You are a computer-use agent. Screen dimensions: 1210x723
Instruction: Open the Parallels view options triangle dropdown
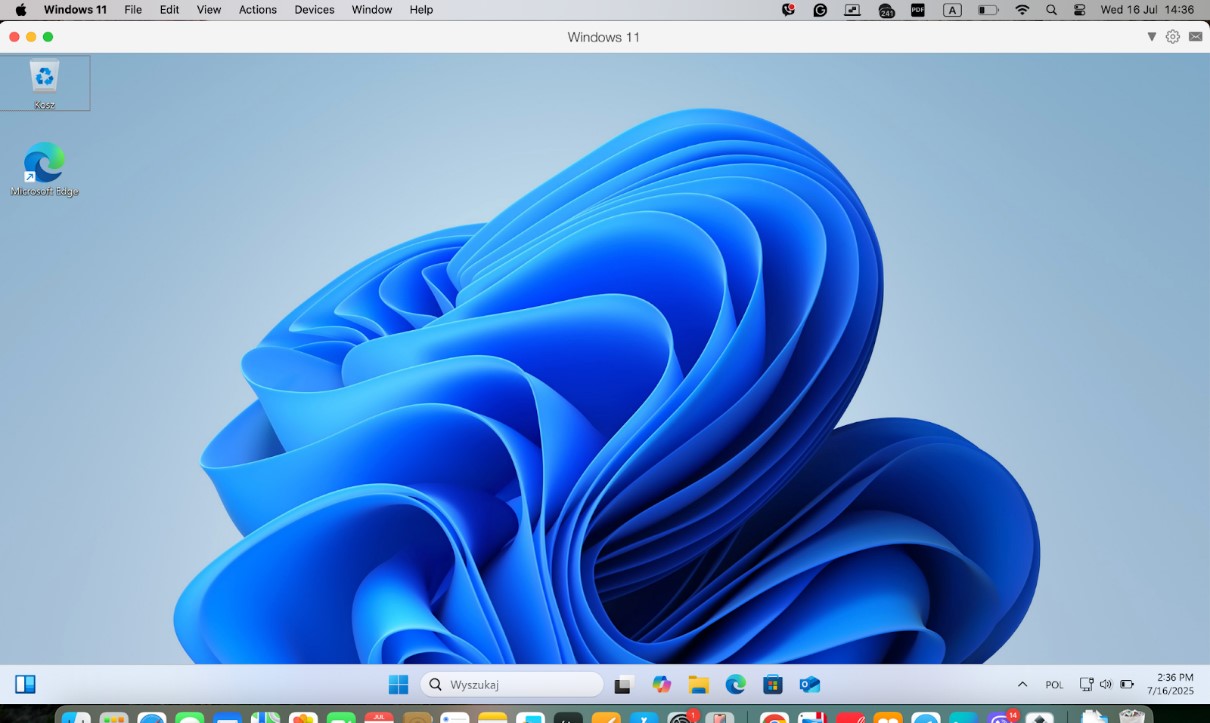click(x=1151, y=36)
